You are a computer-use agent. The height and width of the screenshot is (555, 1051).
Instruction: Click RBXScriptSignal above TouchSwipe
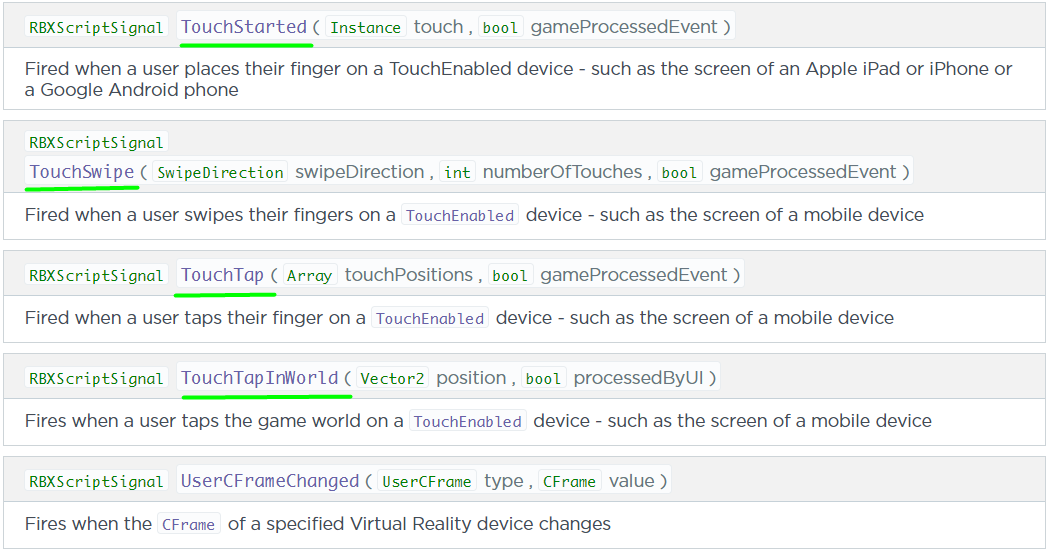point(96,142)
